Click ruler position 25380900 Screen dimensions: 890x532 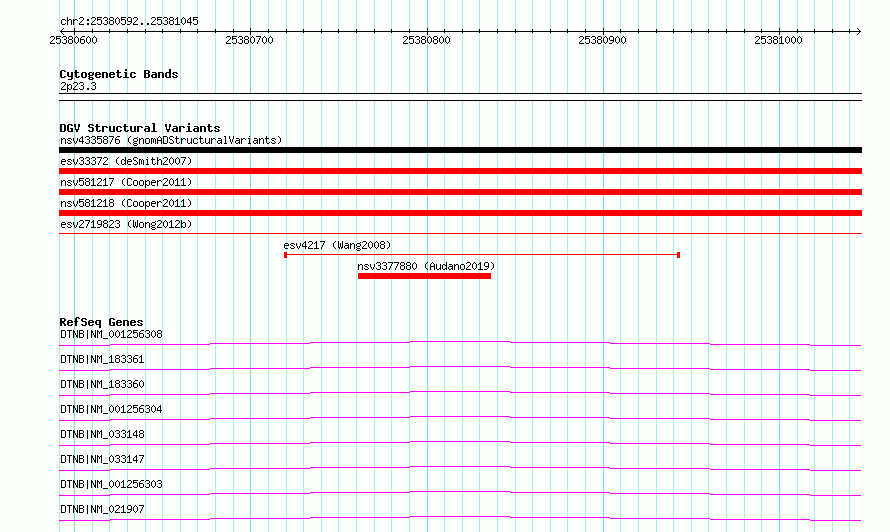point(602,40)
